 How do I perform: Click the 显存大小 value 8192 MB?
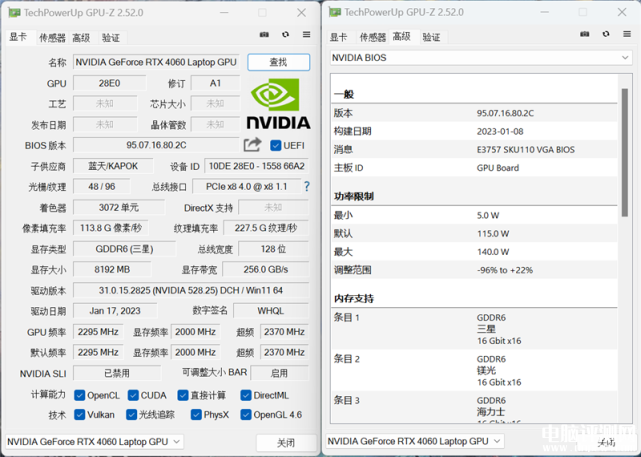click(112, 270)
